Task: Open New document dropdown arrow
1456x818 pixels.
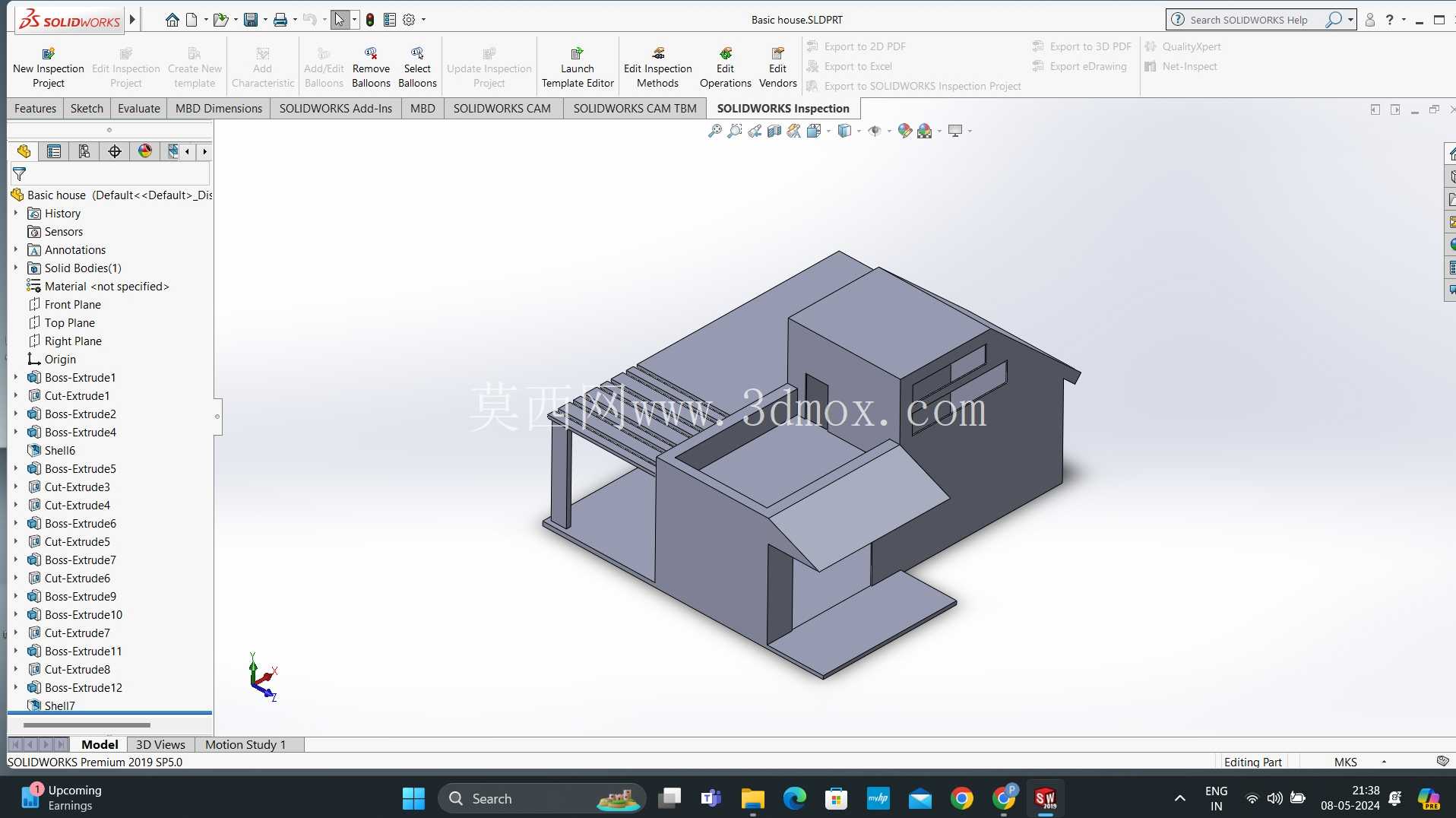Action: [x=206, y=20]
